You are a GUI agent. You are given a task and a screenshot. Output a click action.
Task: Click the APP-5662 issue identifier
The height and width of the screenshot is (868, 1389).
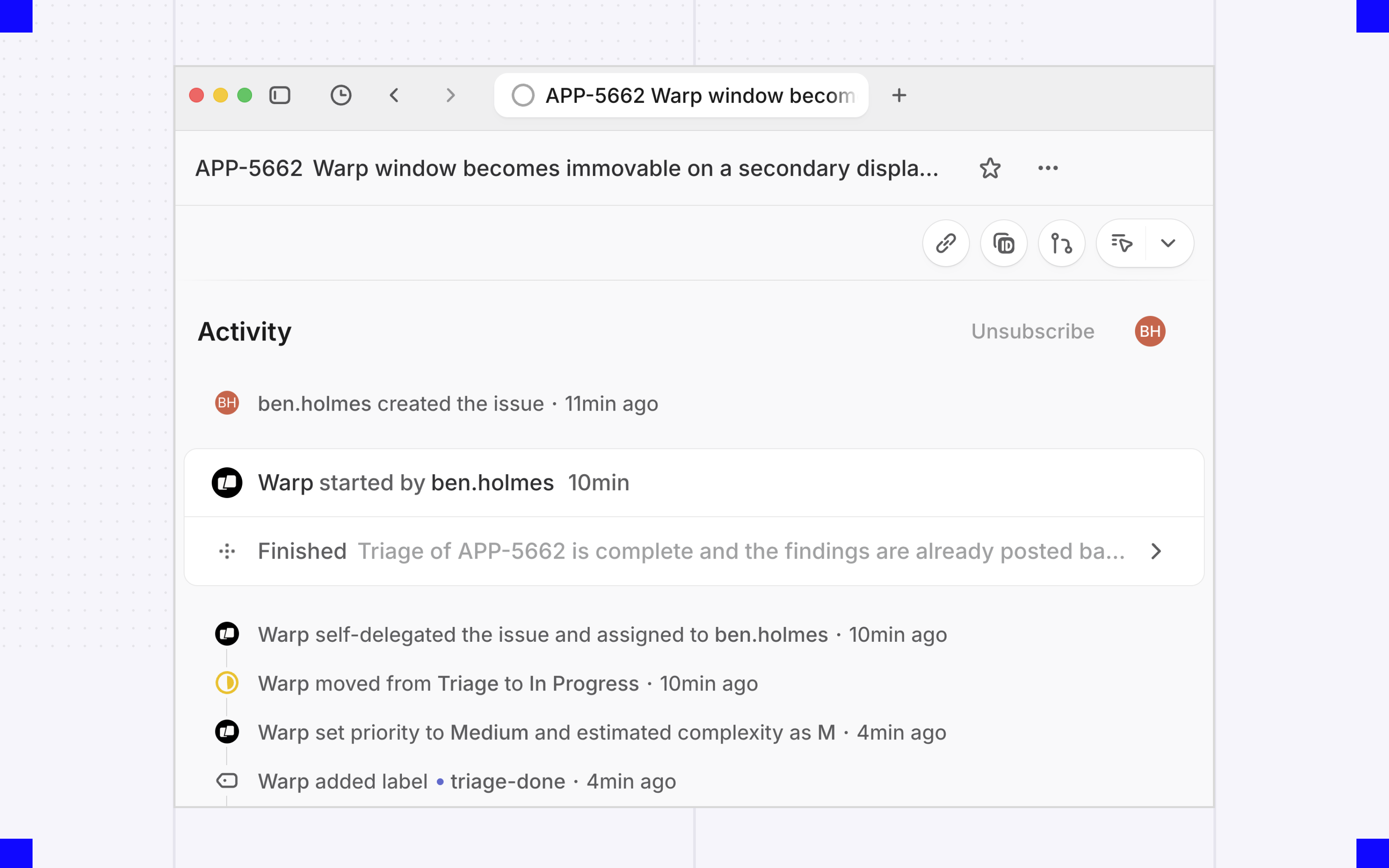tap(248, 168)
